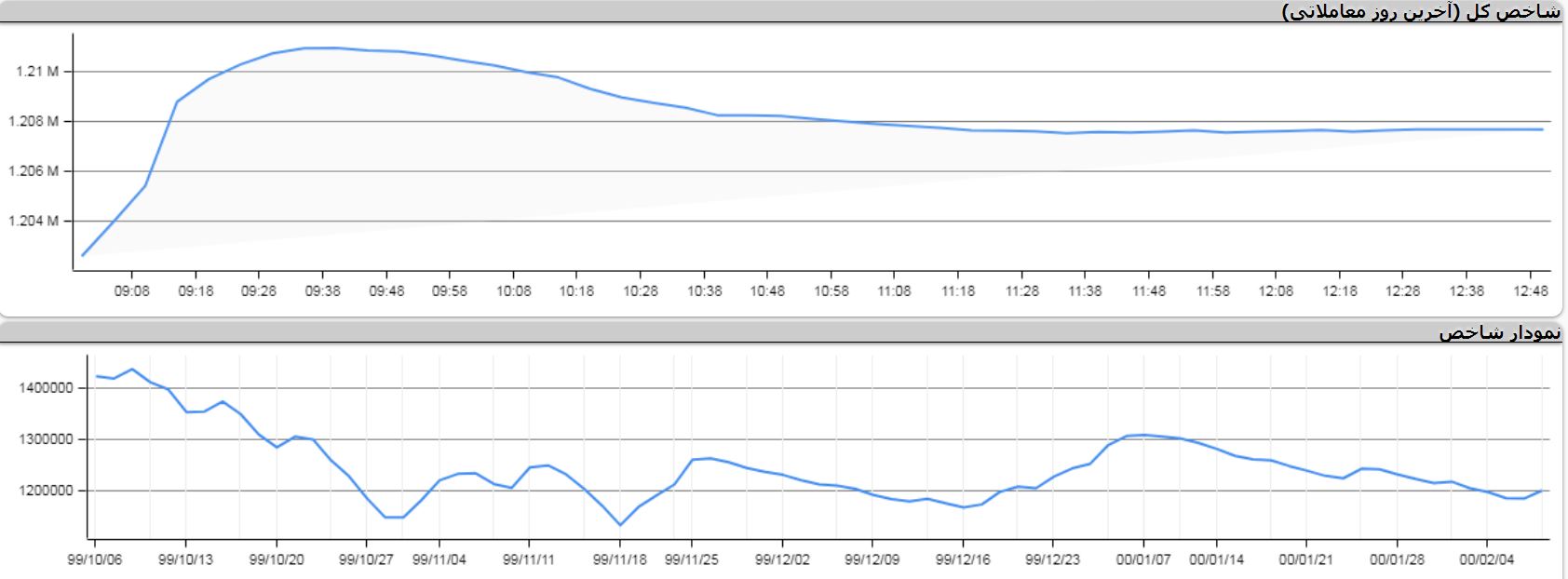Image resolution: width=1568 pixels, height=579 pixels.
Task: Click the 1.204 M y-axis label
Action: [34, 222]
